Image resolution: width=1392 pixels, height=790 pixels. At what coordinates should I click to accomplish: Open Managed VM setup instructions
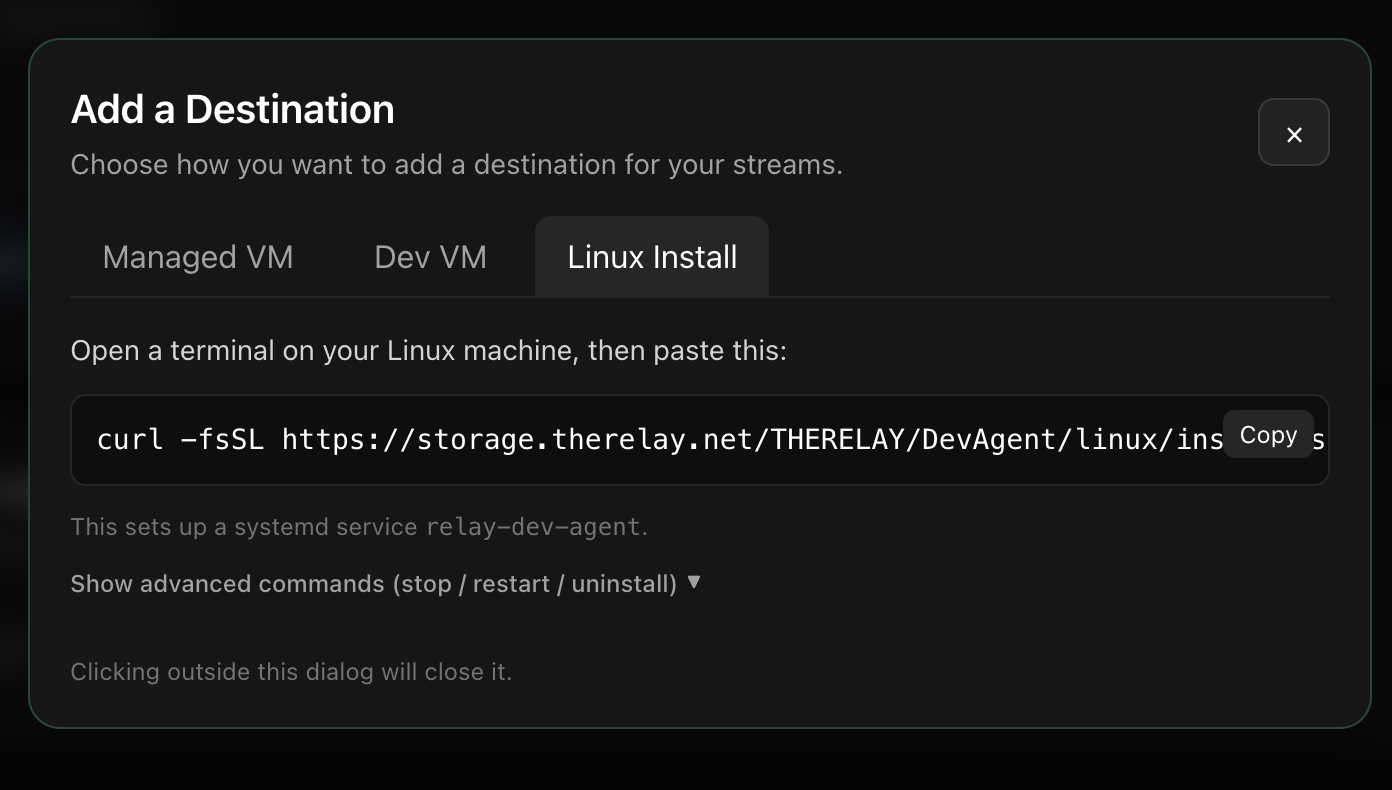(197, 257)
